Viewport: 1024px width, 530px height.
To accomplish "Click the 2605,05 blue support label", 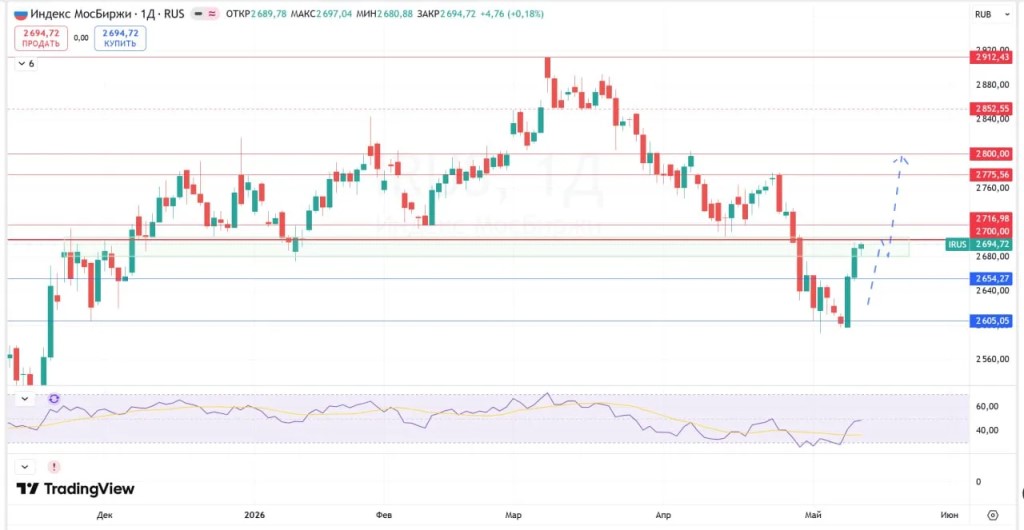I will pyautogui.click(x=991, y=320).
